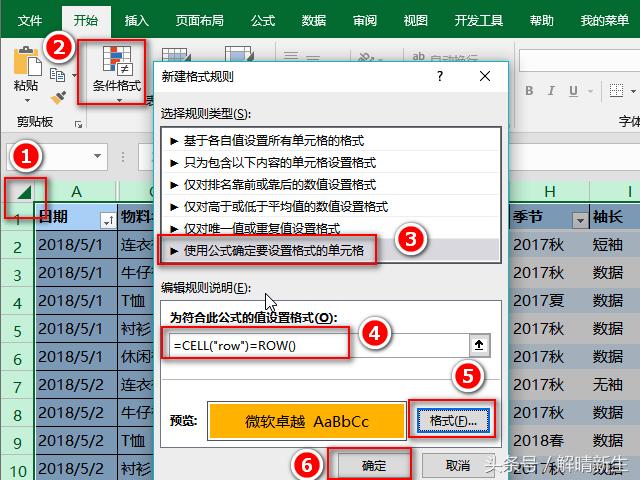
Task: Toggle Italic formatting
Action: [551, 91]
